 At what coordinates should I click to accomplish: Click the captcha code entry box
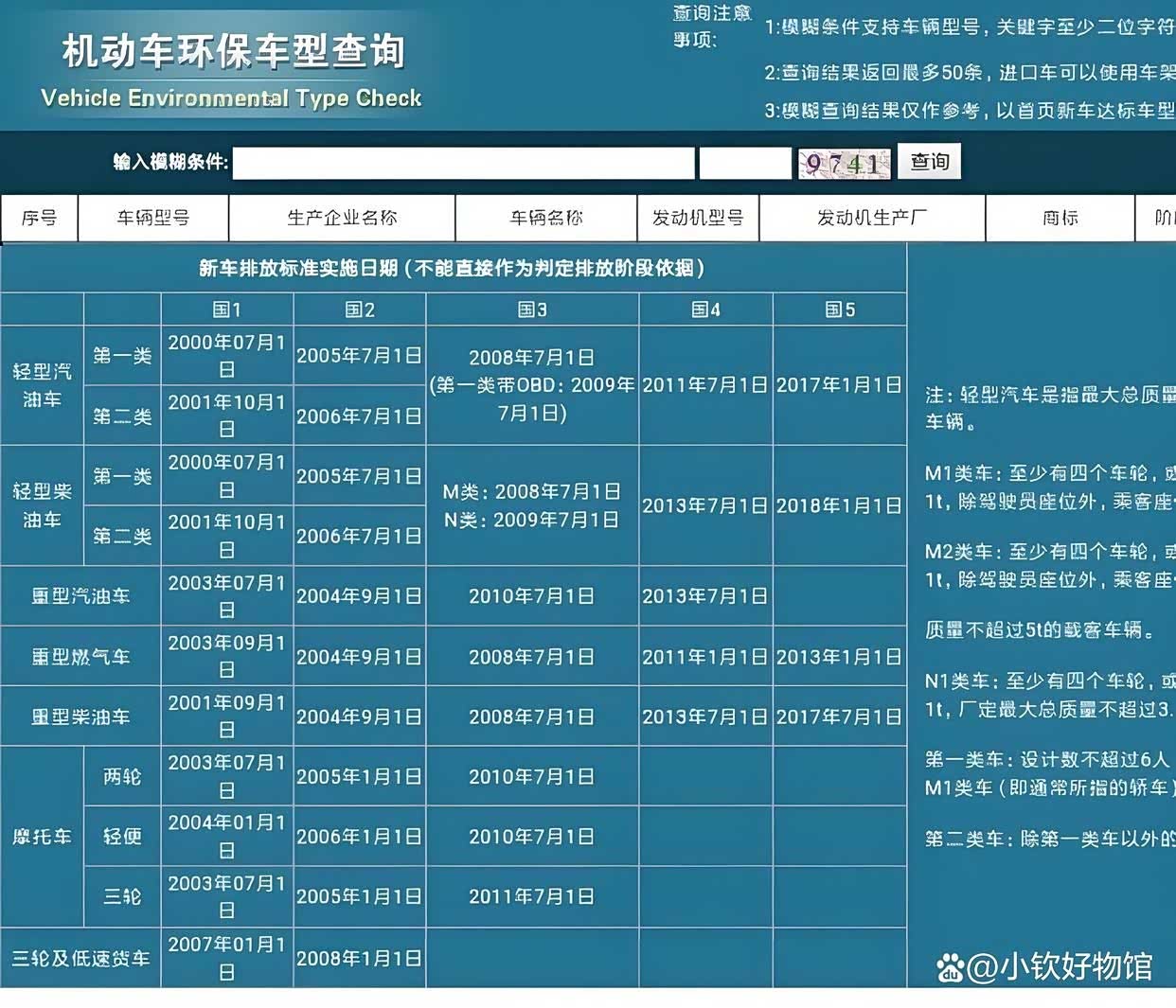click(744, 163)
